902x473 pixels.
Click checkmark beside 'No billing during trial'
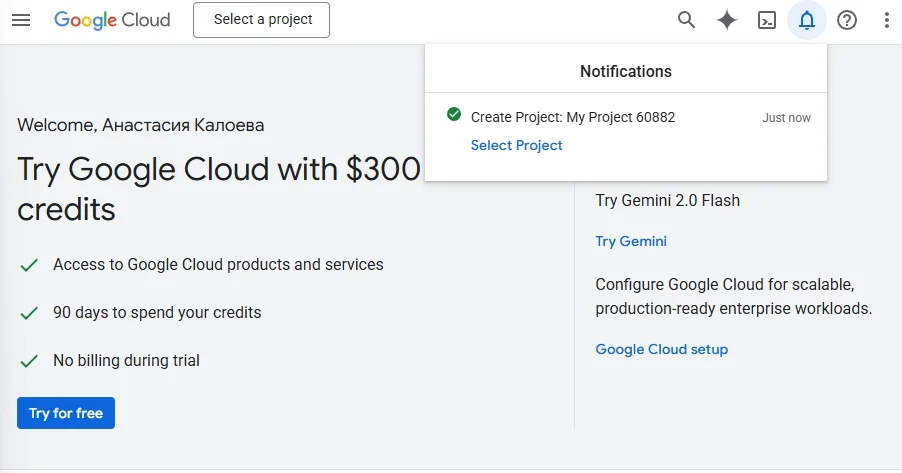(x=30, y=361)
